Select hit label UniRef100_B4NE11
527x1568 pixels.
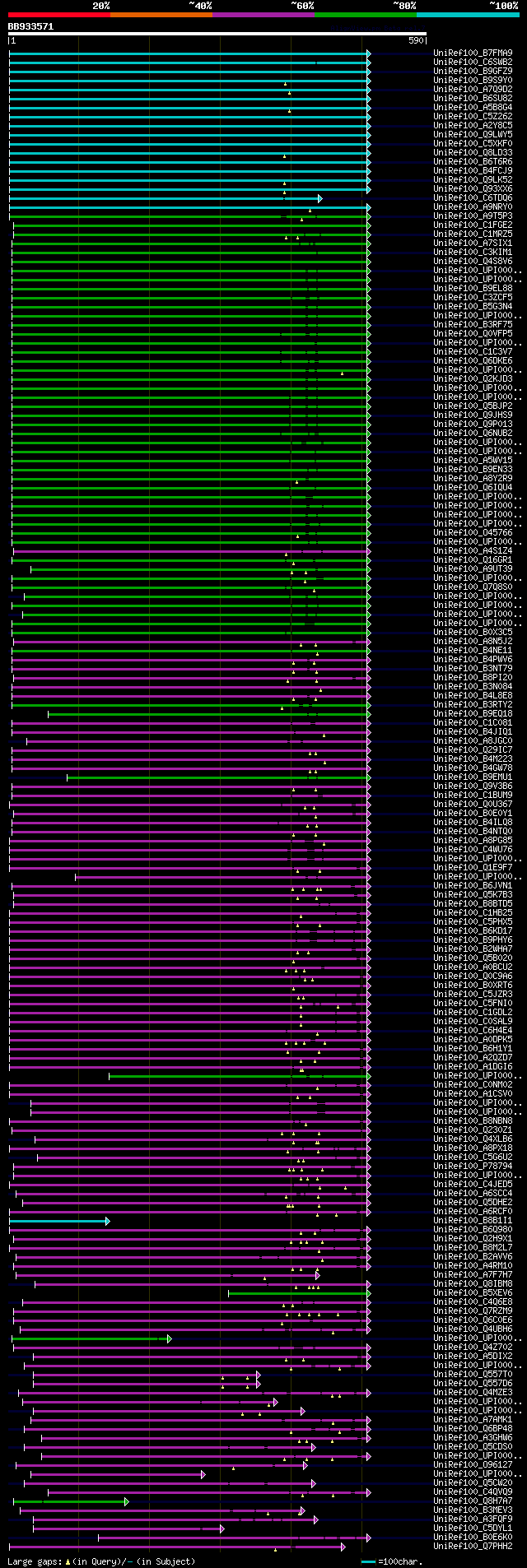473,651
